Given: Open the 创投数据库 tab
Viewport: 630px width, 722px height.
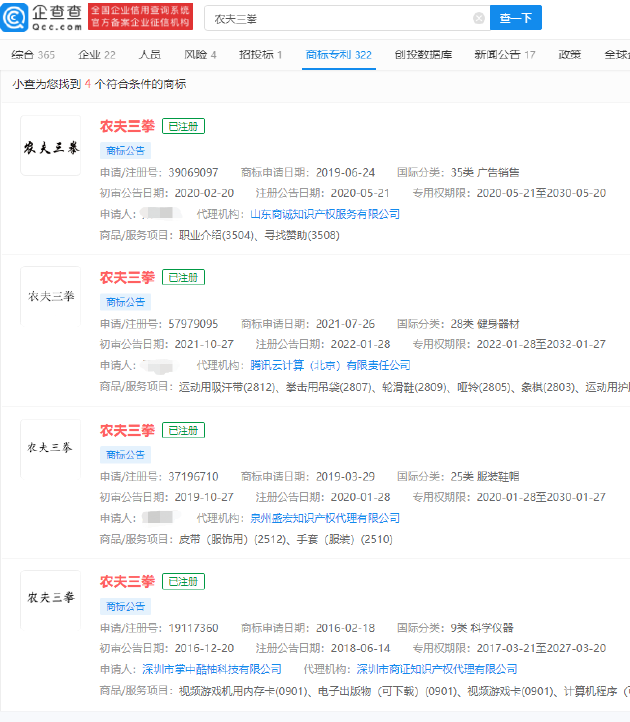Looking at the screenshot, I should (x=423, y=55).
